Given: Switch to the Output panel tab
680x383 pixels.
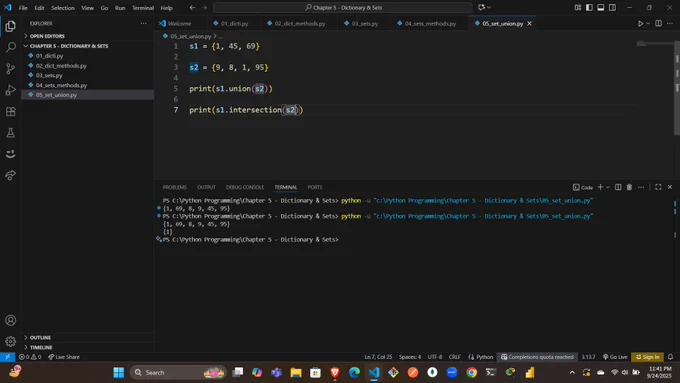Looking at the screenshot, I should tap(206, 187).
